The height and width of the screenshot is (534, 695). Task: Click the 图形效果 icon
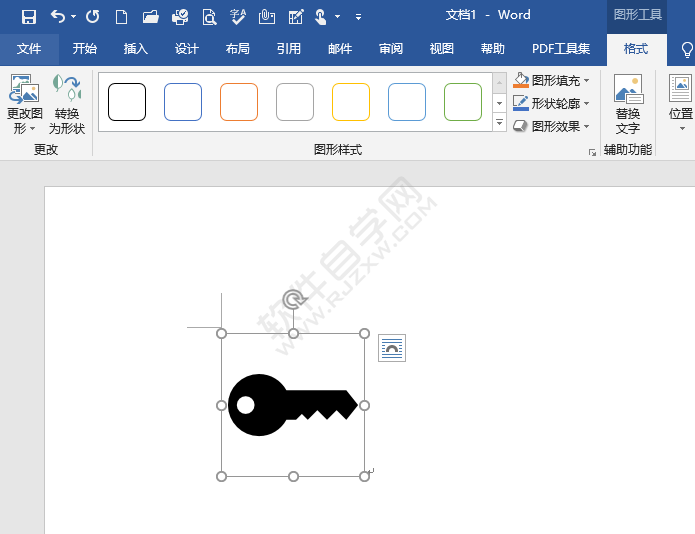pyautogui.click(x=520, y=126)
